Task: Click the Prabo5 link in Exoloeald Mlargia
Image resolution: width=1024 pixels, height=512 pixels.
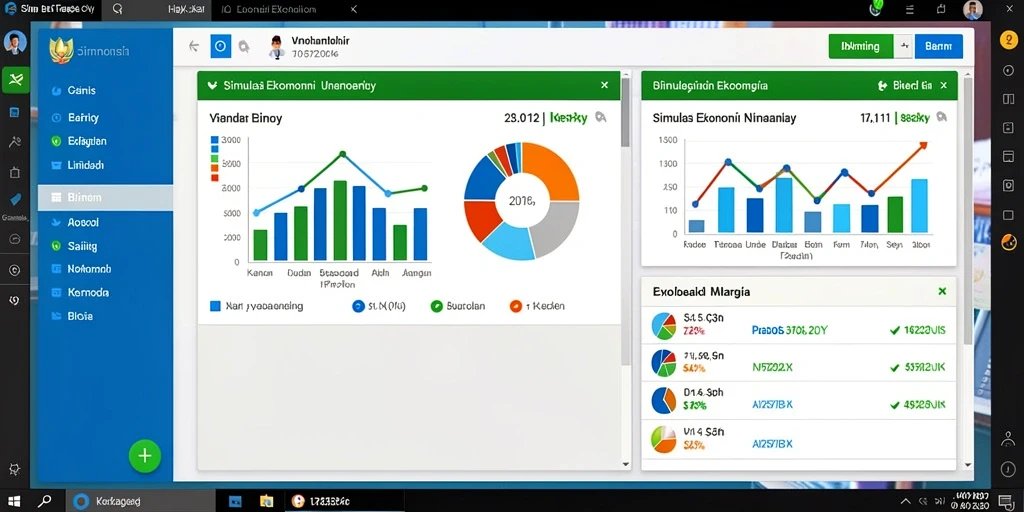Action: click(x=790, y=330)
